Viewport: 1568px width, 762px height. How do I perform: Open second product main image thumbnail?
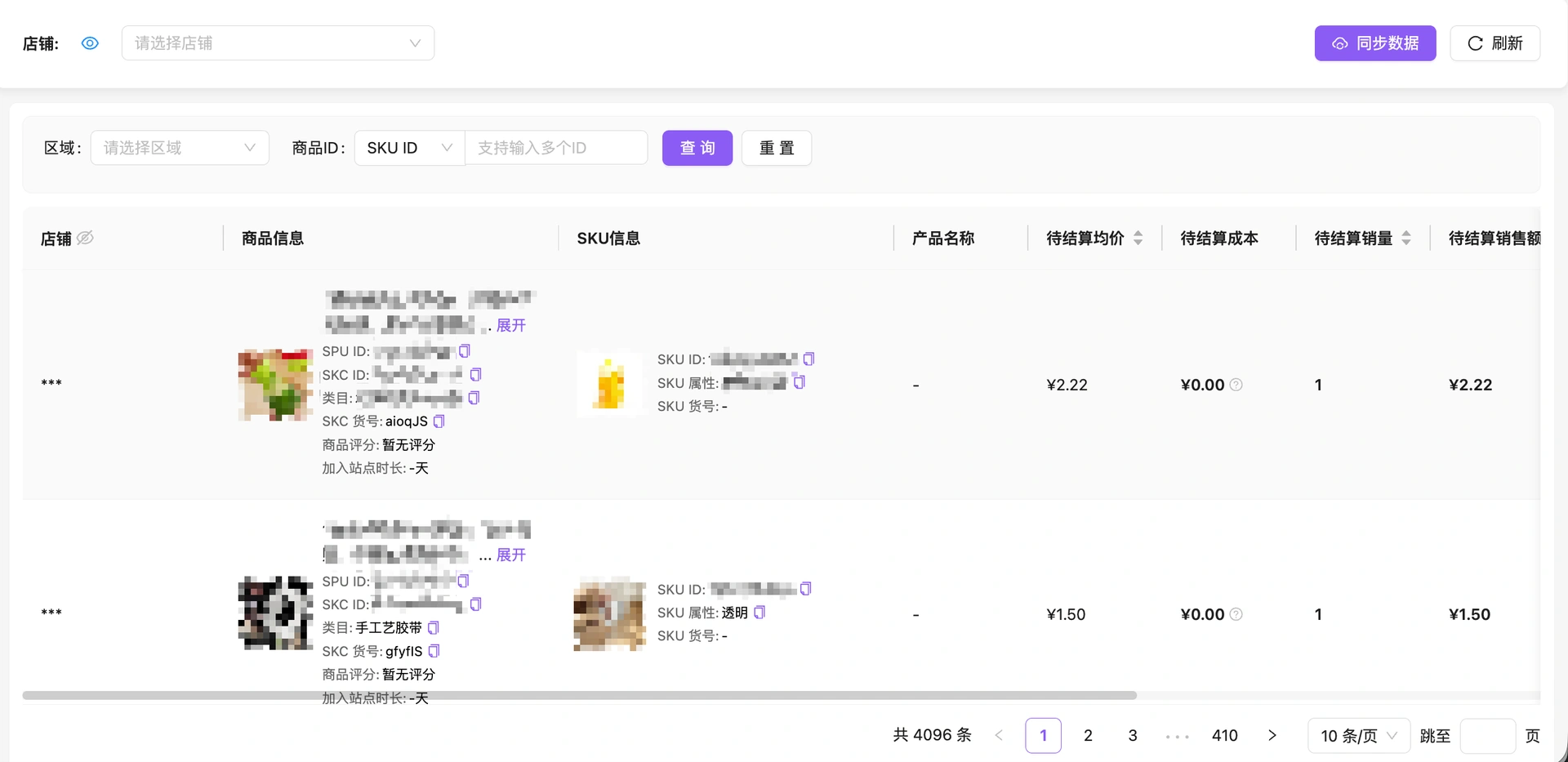[x=275, y=613]
